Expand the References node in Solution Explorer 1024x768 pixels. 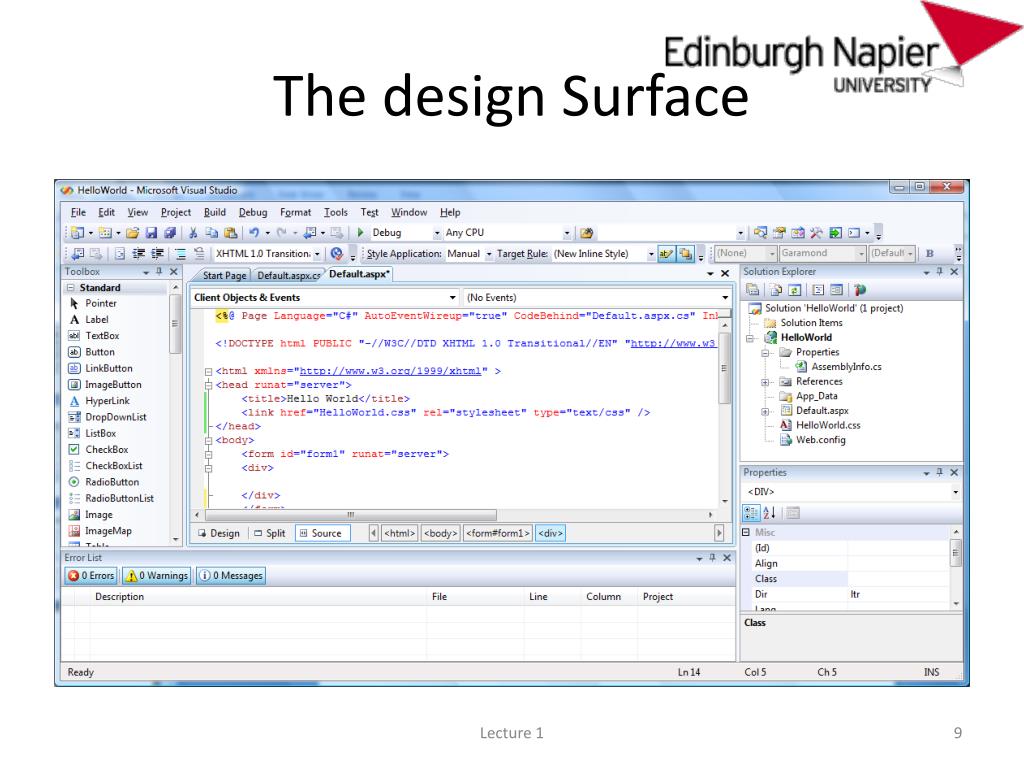click(x=765, y=382)
